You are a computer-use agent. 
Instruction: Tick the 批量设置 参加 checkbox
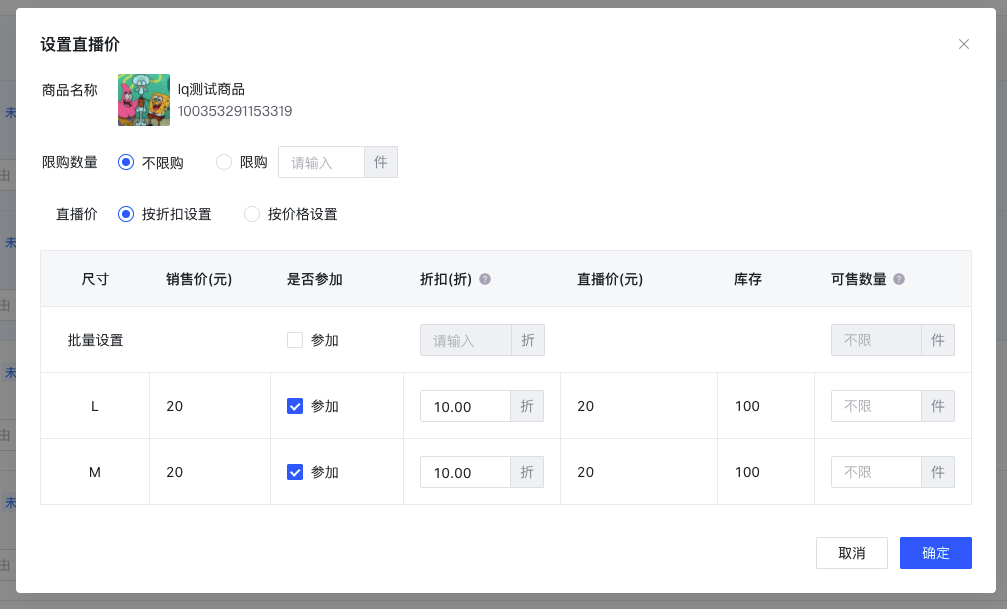pyautogui.click(x=295, y=340)
